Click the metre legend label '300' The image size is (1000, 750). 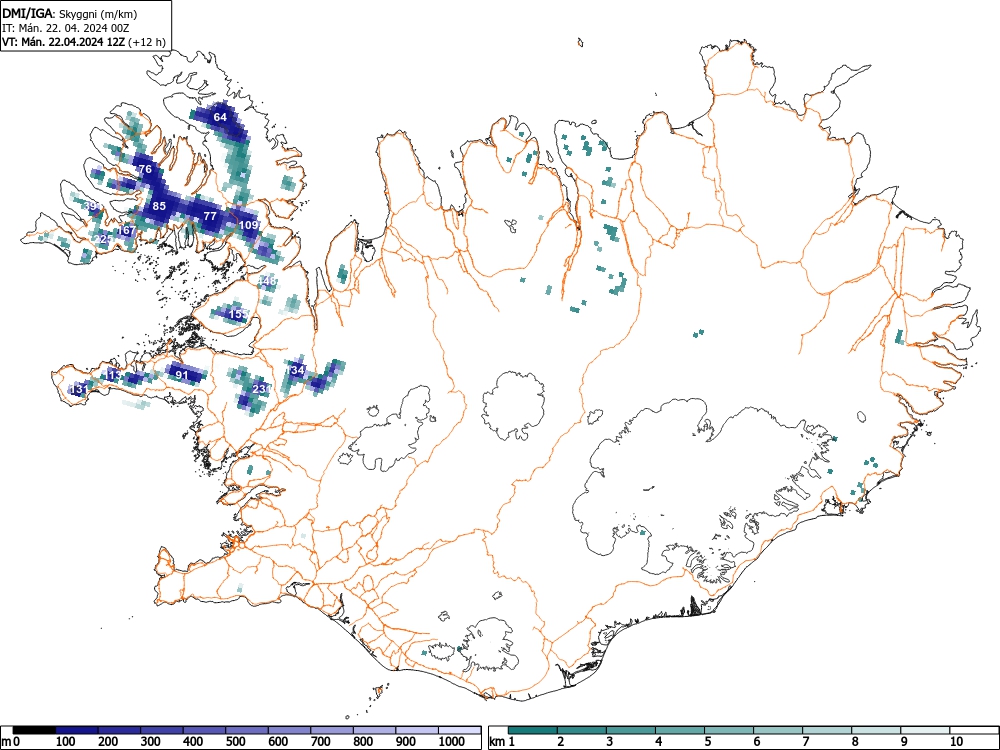pyautogui.click(x=151, y=741)
